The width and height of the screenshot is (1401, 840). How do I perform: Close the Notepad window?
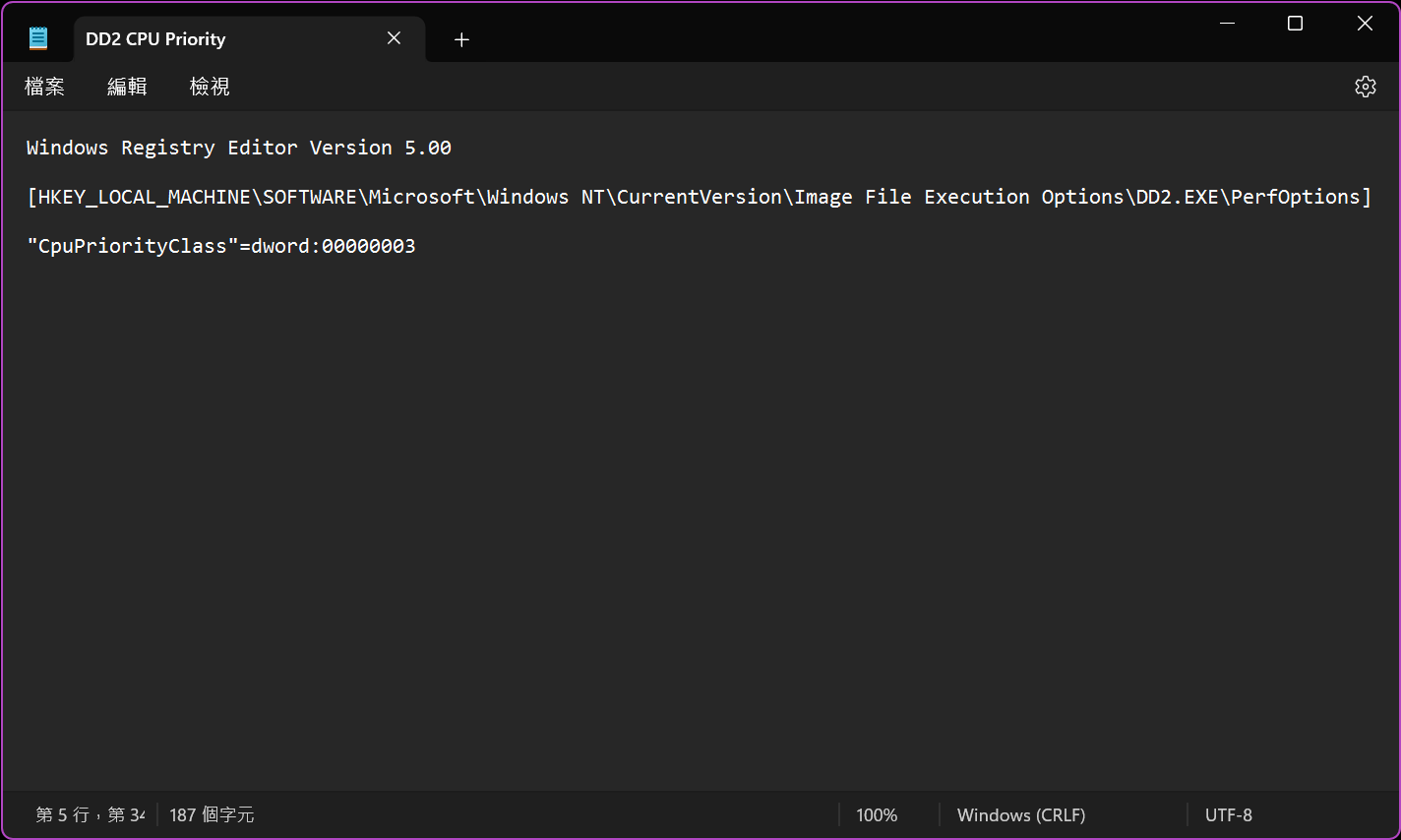(1365, 24)
